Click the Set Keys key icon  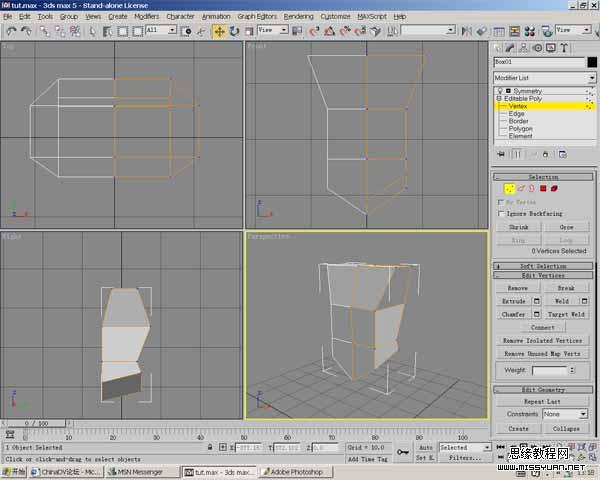[x=403, y=452]
